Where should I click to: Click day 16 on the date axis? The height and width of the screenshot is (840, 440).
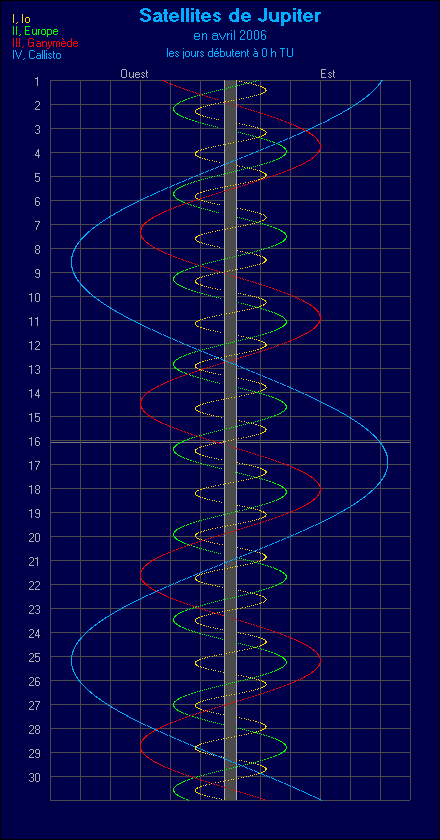pos(34,441)
